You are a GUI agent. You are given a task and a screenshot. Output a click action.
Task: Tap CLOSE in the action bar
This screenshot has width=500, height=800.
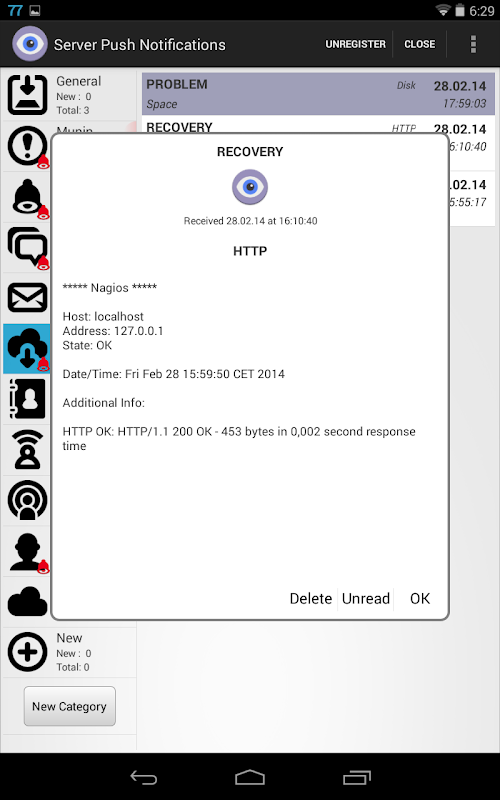(x=419, y=44)
